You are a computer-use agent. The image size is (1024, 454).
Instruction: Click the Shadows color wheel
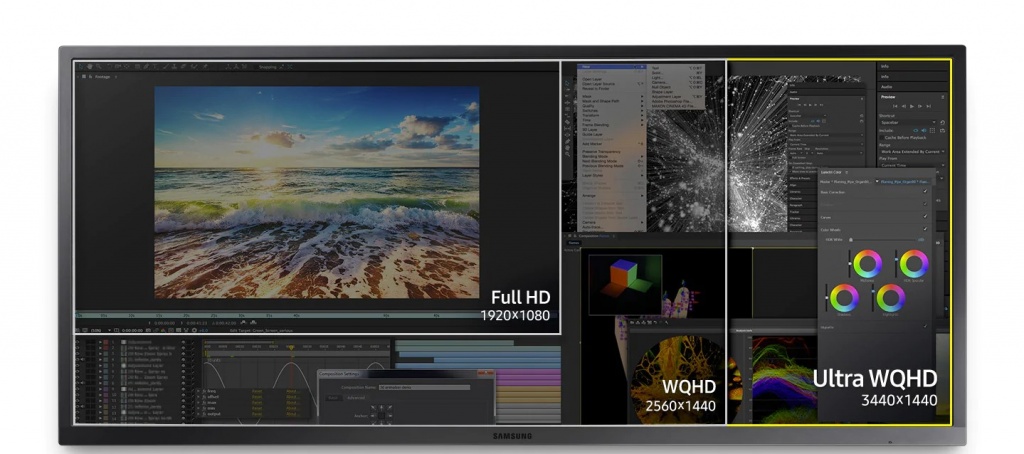843,297
